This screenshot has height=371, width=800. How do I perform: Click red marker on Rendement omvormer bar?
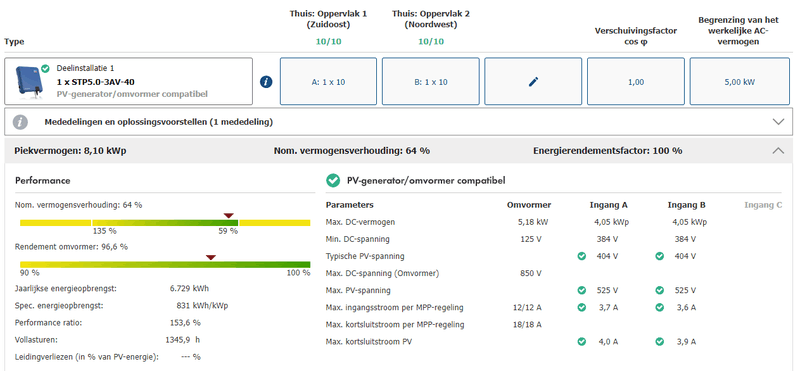pyautogui.click(x=211, y=258)
